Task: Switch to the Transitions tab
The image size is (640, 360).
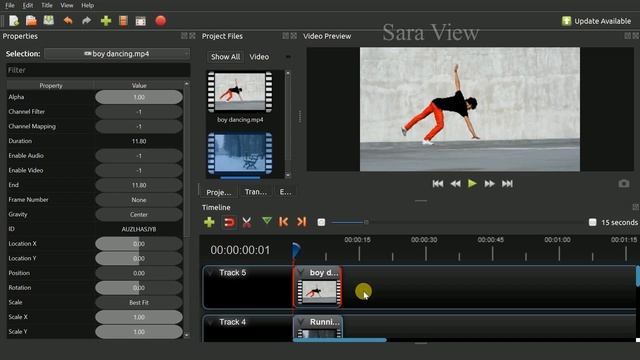Action: [256, 192]
